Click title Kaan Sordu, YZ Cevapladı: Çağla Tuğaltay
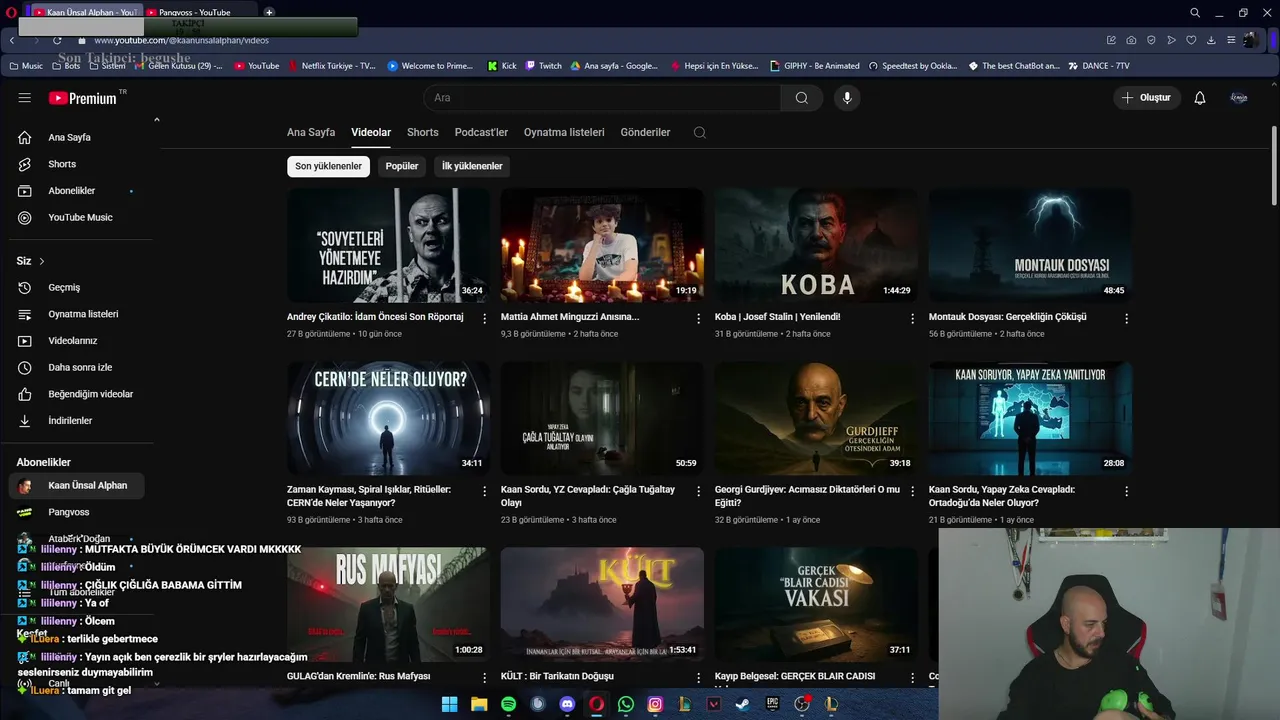Screen dimensions: 1280x720 click(588, 496)
